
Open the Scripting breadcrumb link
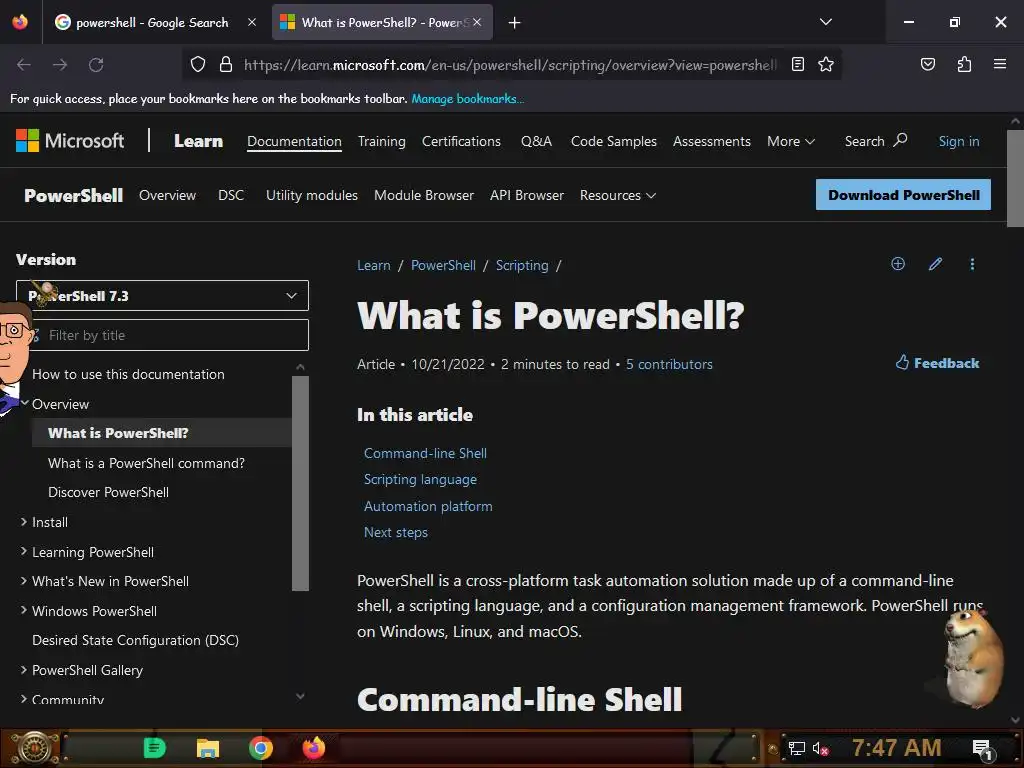[522, 265]
